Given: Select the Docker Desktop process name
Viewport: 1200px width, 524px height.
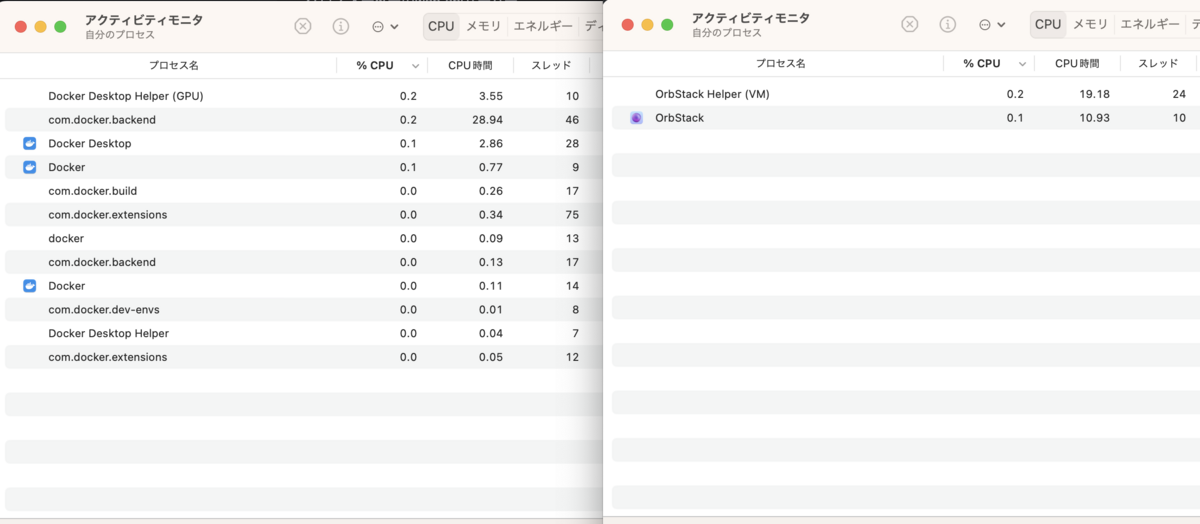Looking at the screenshot, I should tap(90, 143).
